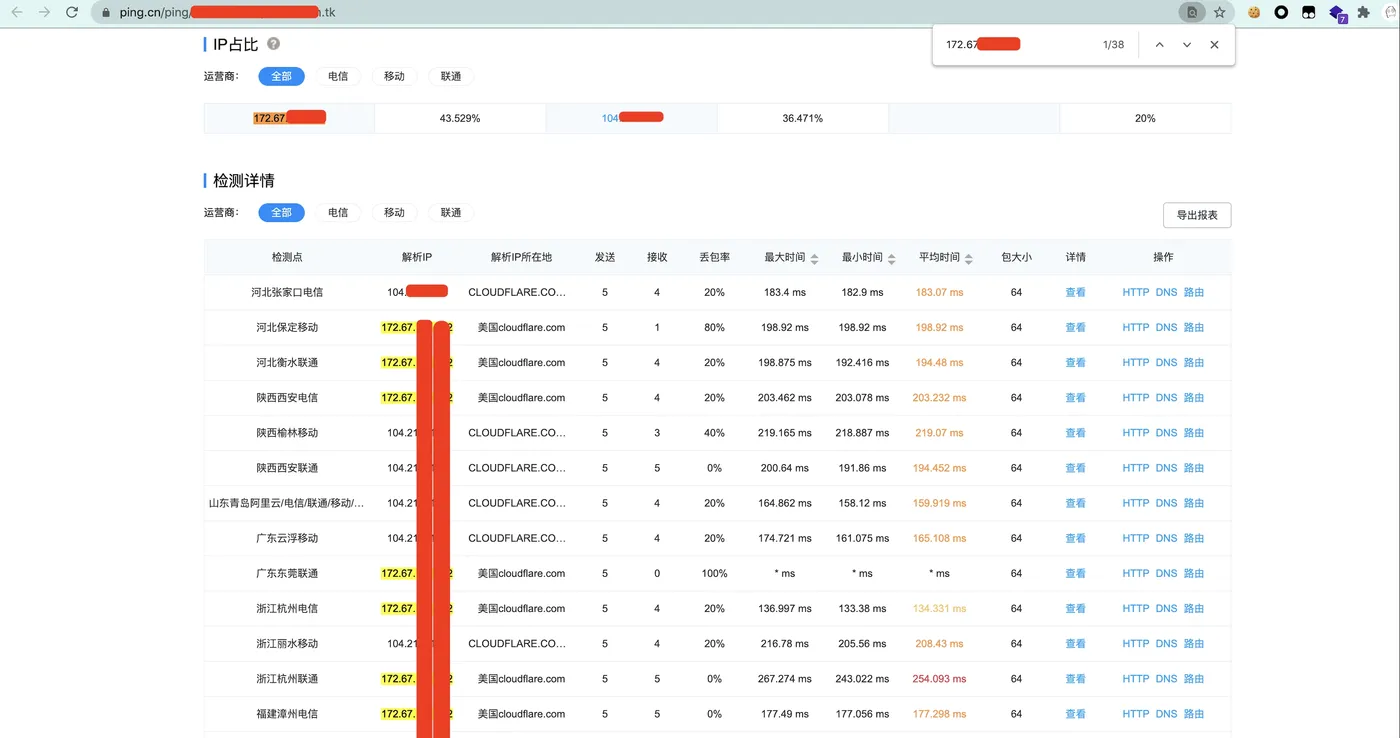Go back to the previous page

click(x=17, y=13)
